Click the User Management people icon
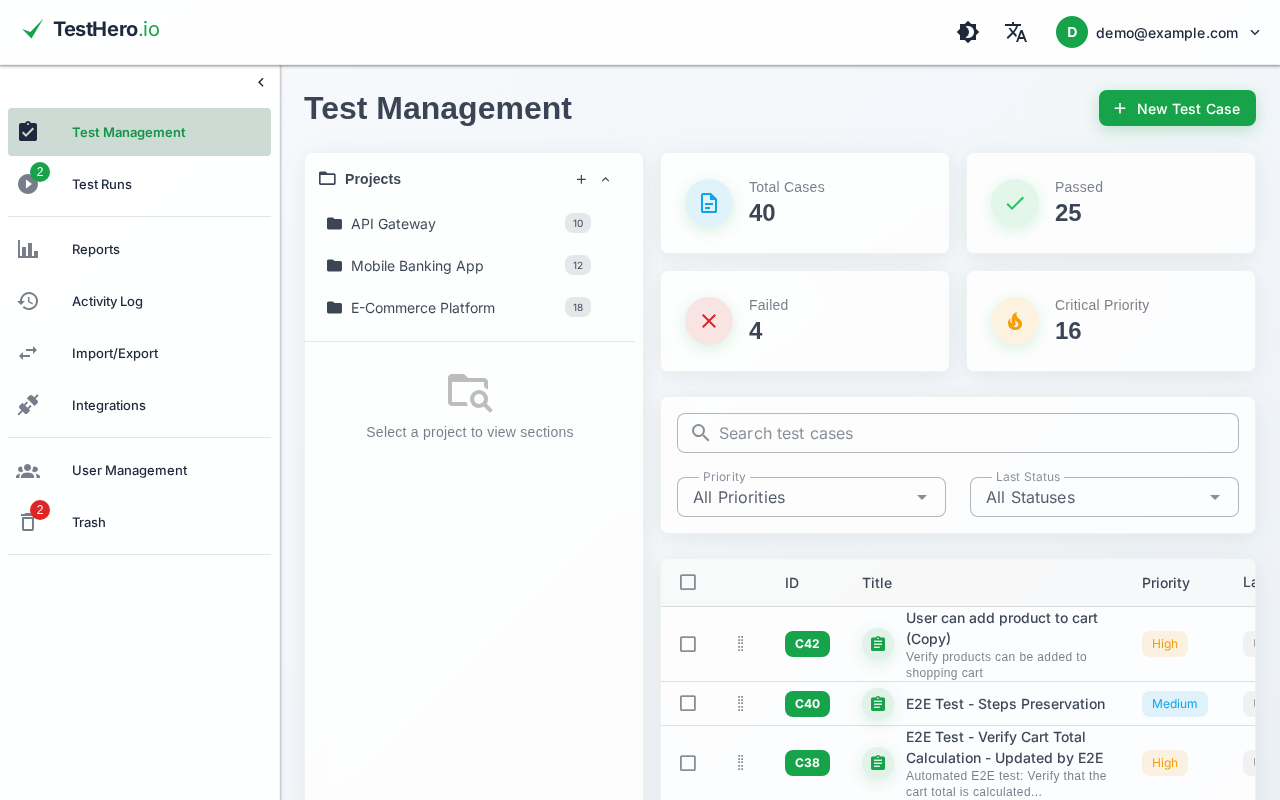 (28, 470)
